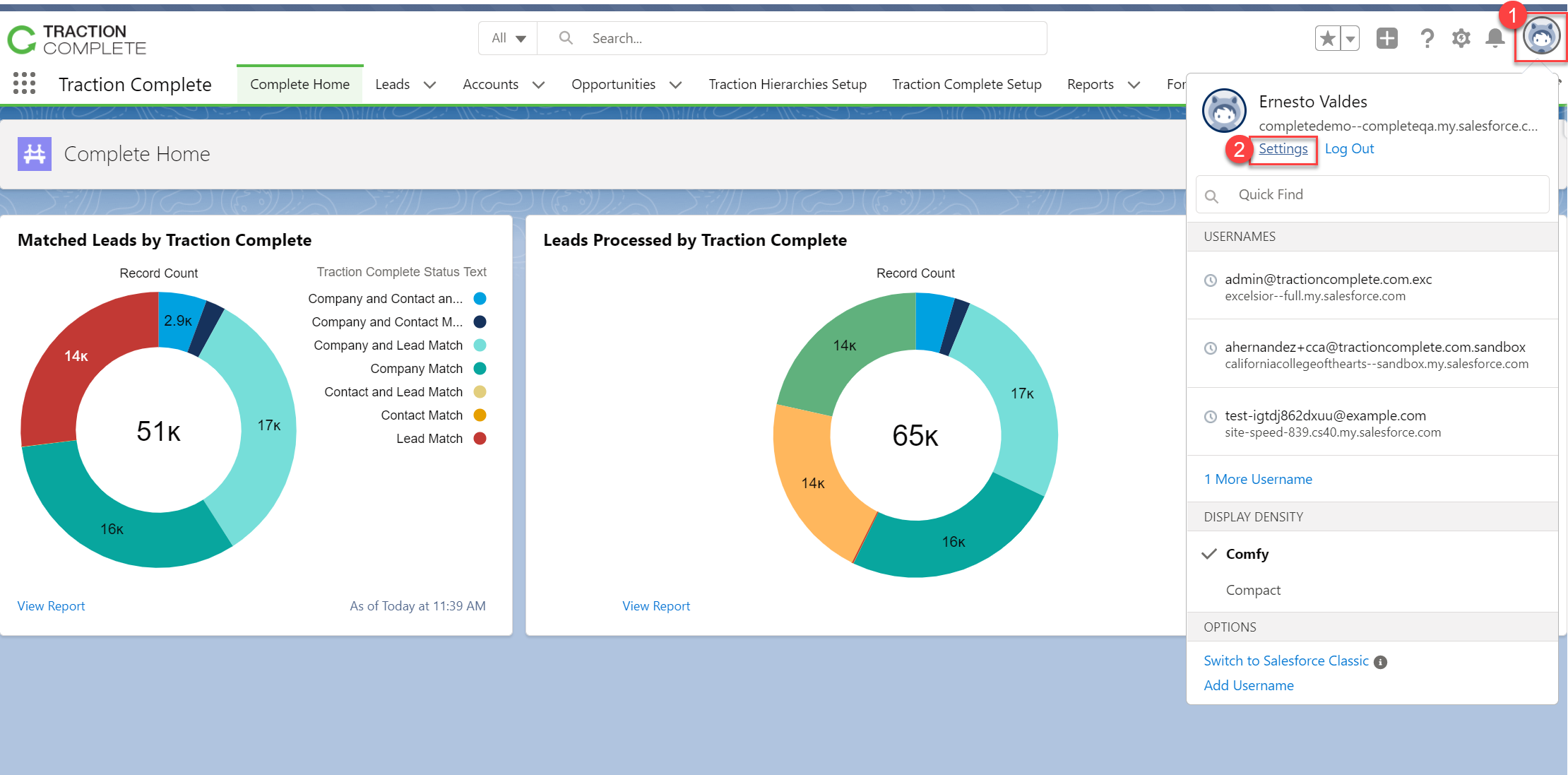Click the Company Match teal legend swatch
Viewport: 1568px width, 775px height.
point(480,369)
